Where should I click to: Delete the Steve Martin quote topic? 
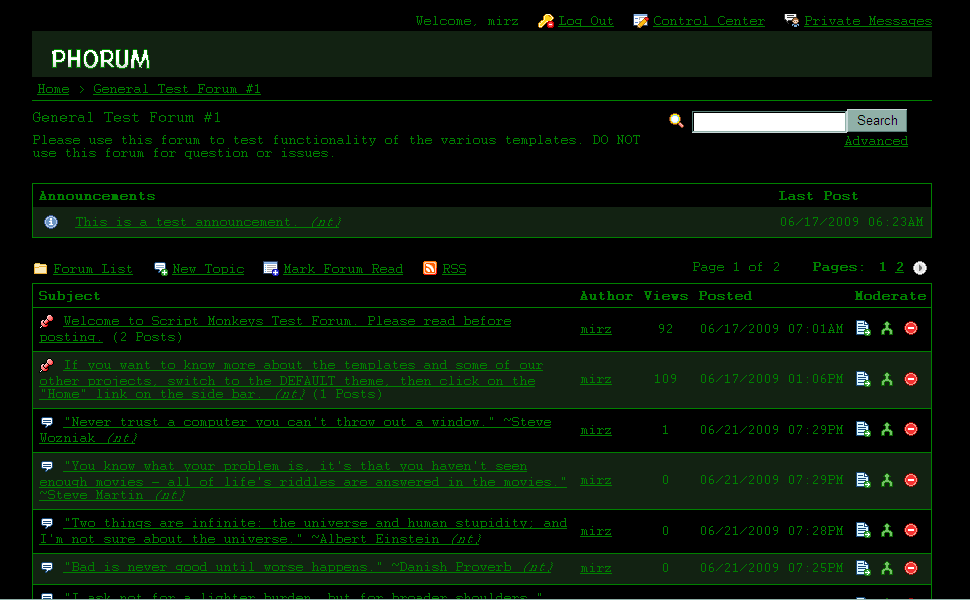pos(911,479)
